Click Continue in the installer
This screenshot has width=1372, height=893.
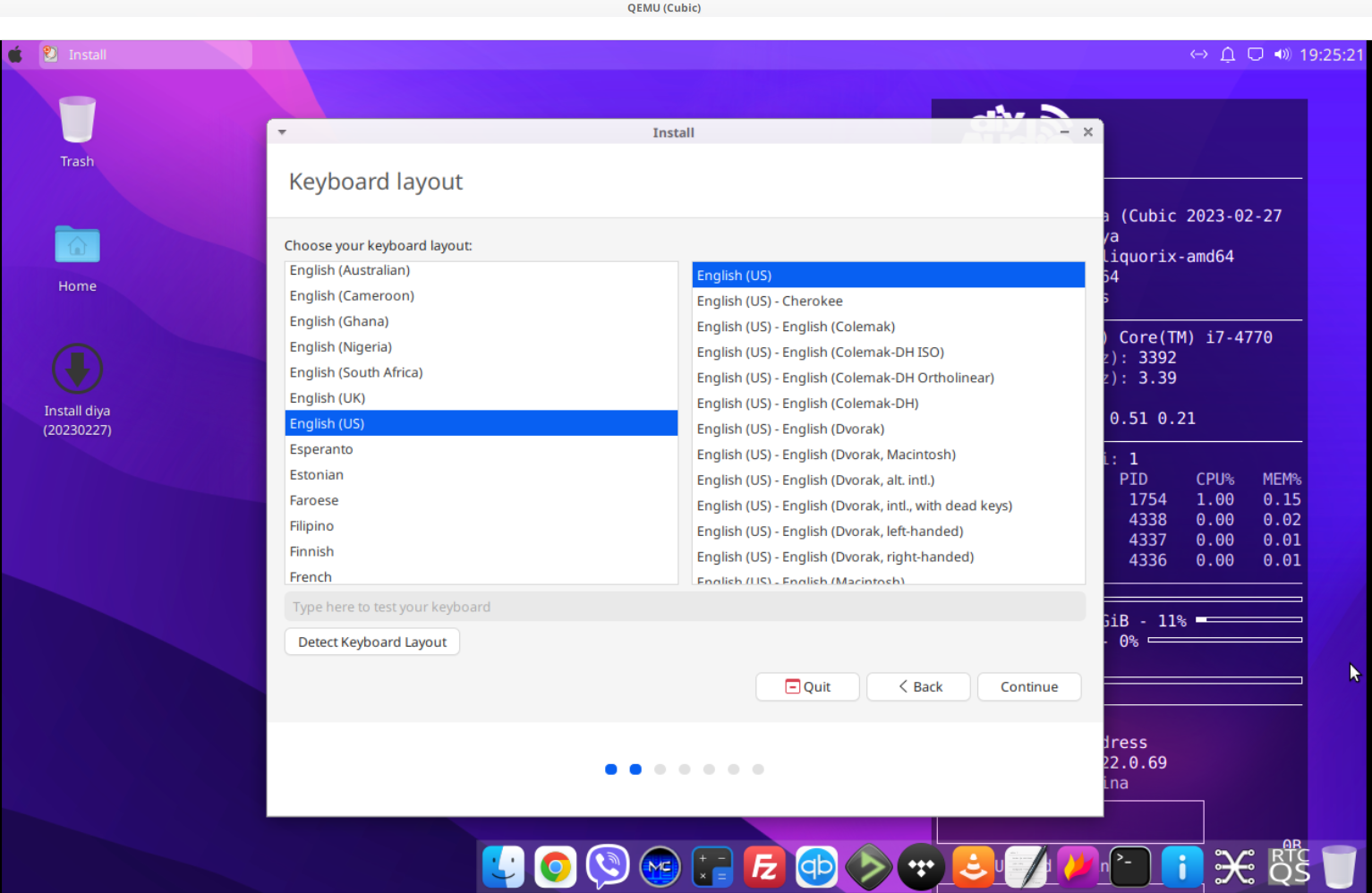click(1029, 686)
